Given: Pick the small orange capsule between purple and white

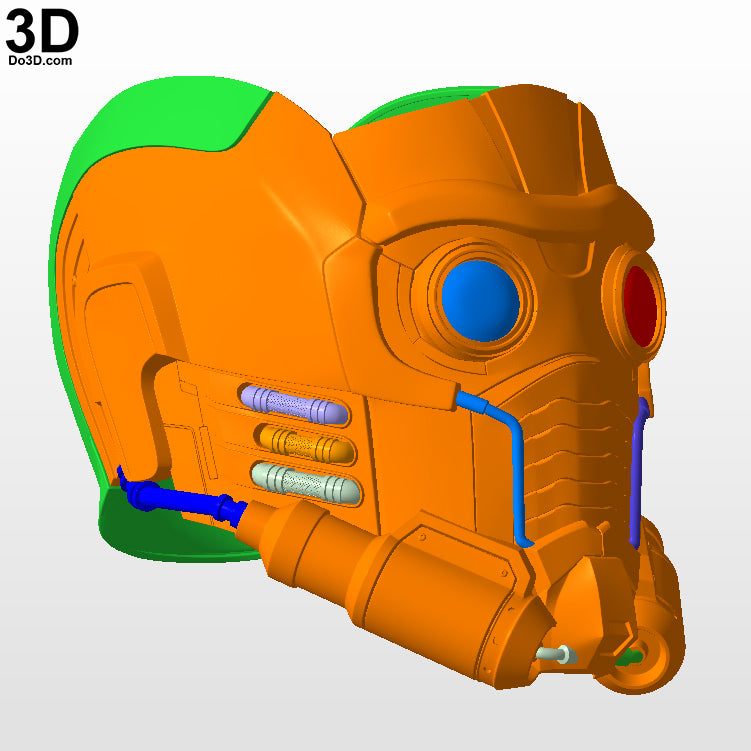Looking at the screenshot, I should (x=307, y=444).
